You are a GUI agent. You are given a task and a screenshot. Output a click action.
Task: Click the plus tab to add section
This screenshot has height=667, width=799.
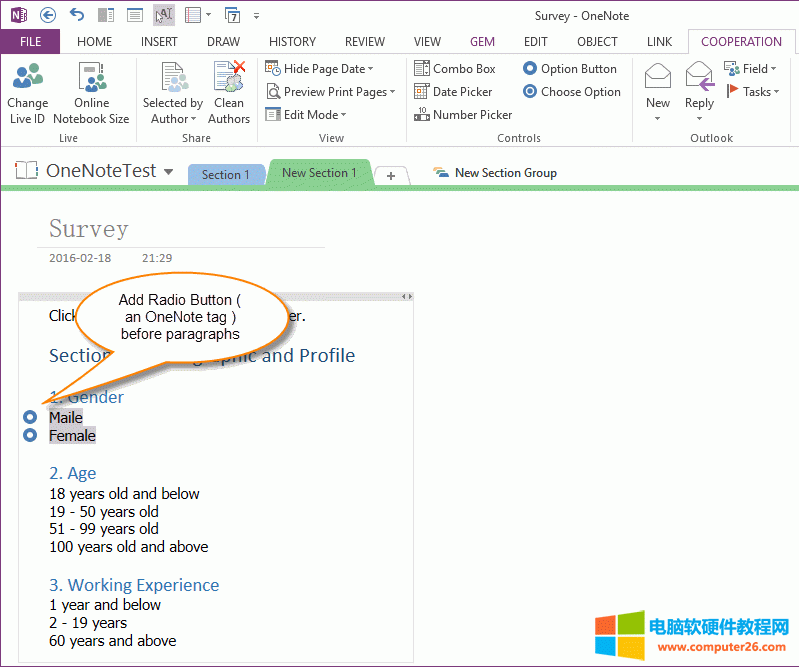pyautogui.click(x=391, y=175)
